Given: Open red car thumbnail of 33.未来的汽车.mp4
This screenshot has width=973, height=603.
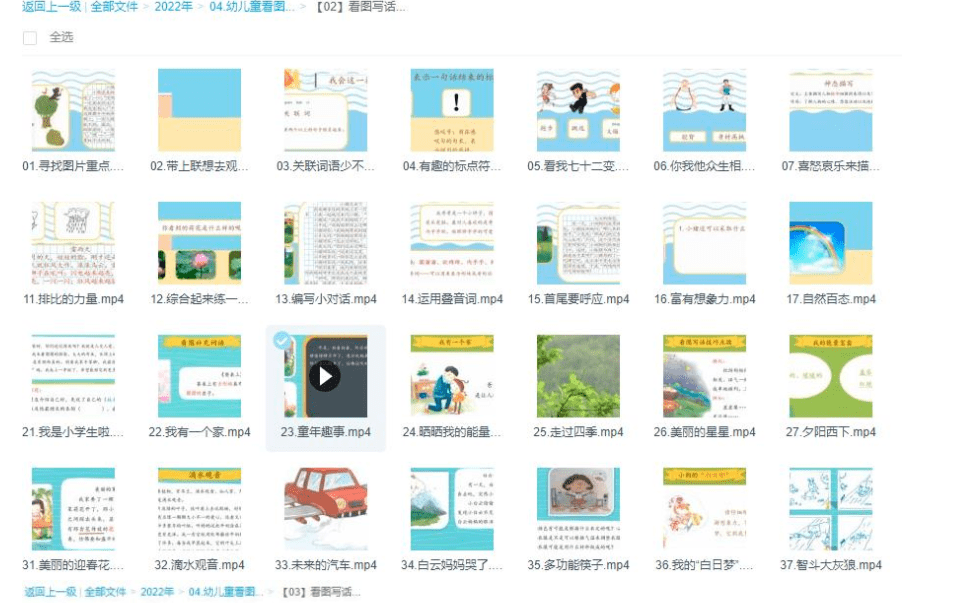Looking at the screenshot, I should (x=326, y=509).
